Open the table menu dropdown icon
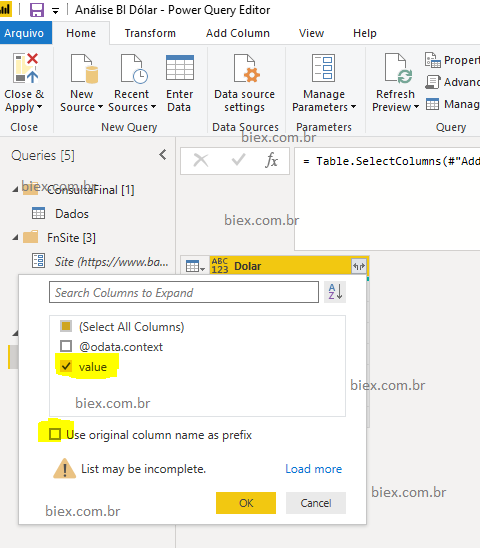This screenshot has width=480, height=548. (x=195, y=266)
